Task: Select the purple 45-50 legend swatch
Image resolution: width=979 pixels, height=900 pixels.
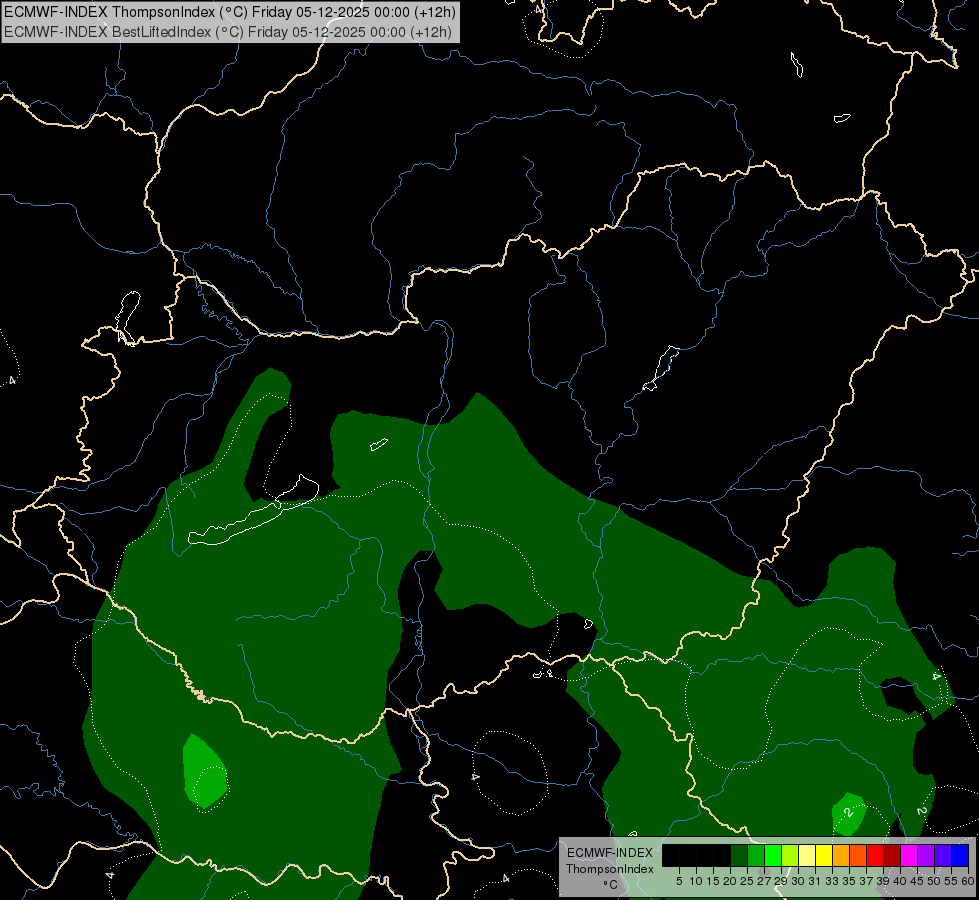Action: pos(926,855)
